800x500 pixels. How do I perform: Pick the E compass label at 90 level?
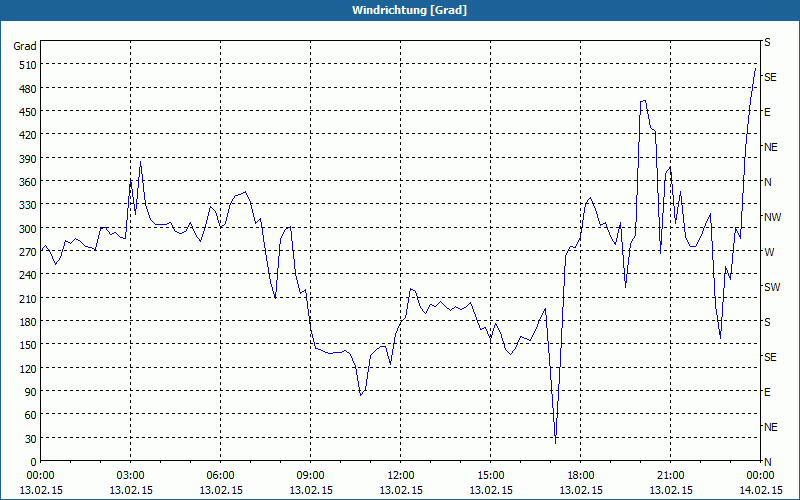tap(767, 392)
